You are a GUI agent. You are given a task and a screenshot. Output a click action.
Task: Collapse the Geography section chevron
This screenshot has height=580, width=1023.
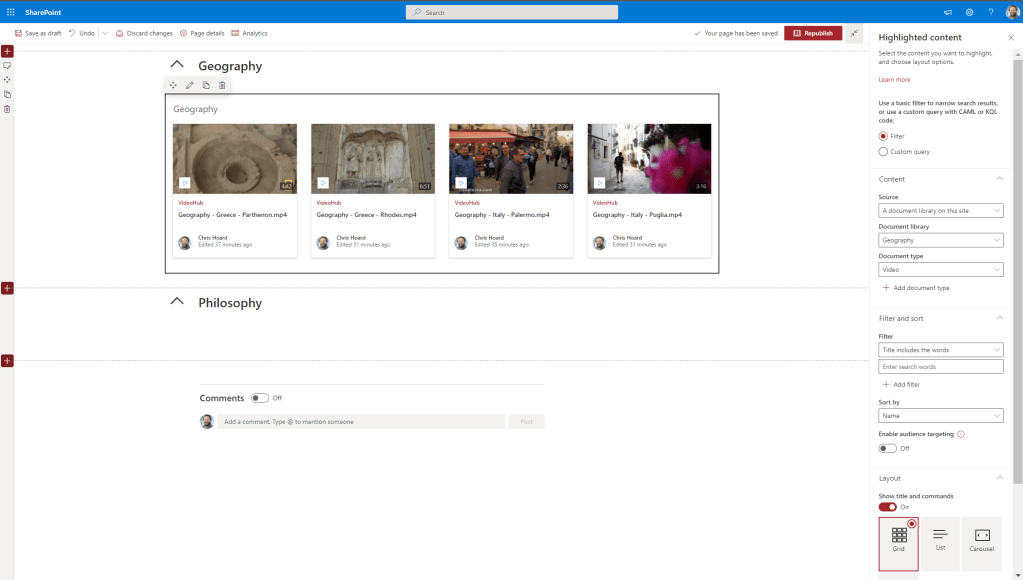coord(177,65)
